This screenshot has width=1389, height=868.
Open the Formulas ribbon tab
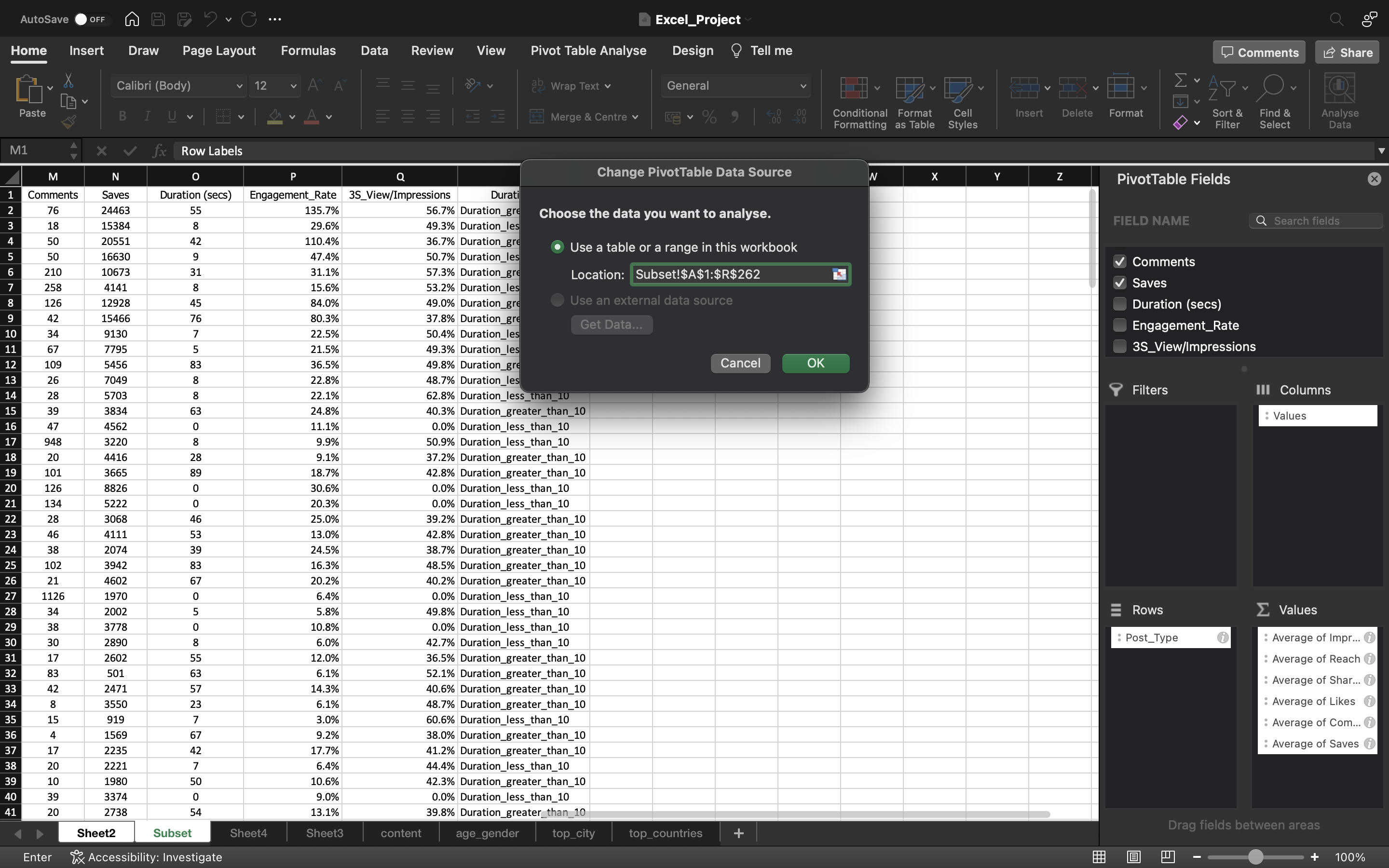pos(308,51)
